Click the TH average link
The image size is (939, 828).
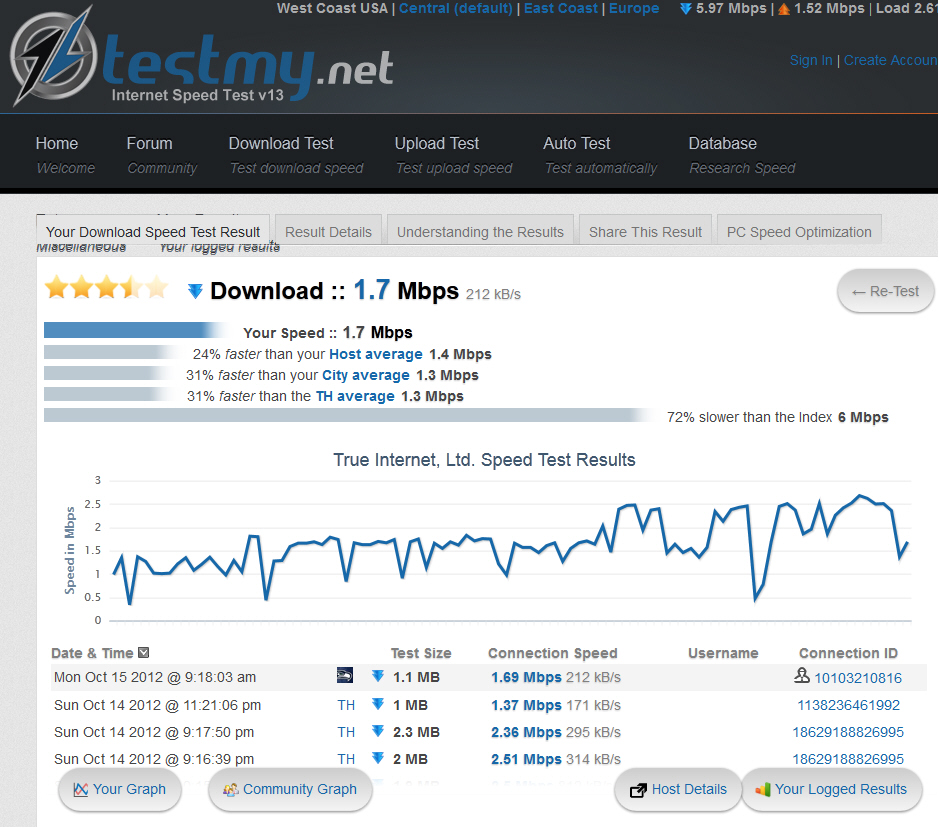click(x=355, y=396)
